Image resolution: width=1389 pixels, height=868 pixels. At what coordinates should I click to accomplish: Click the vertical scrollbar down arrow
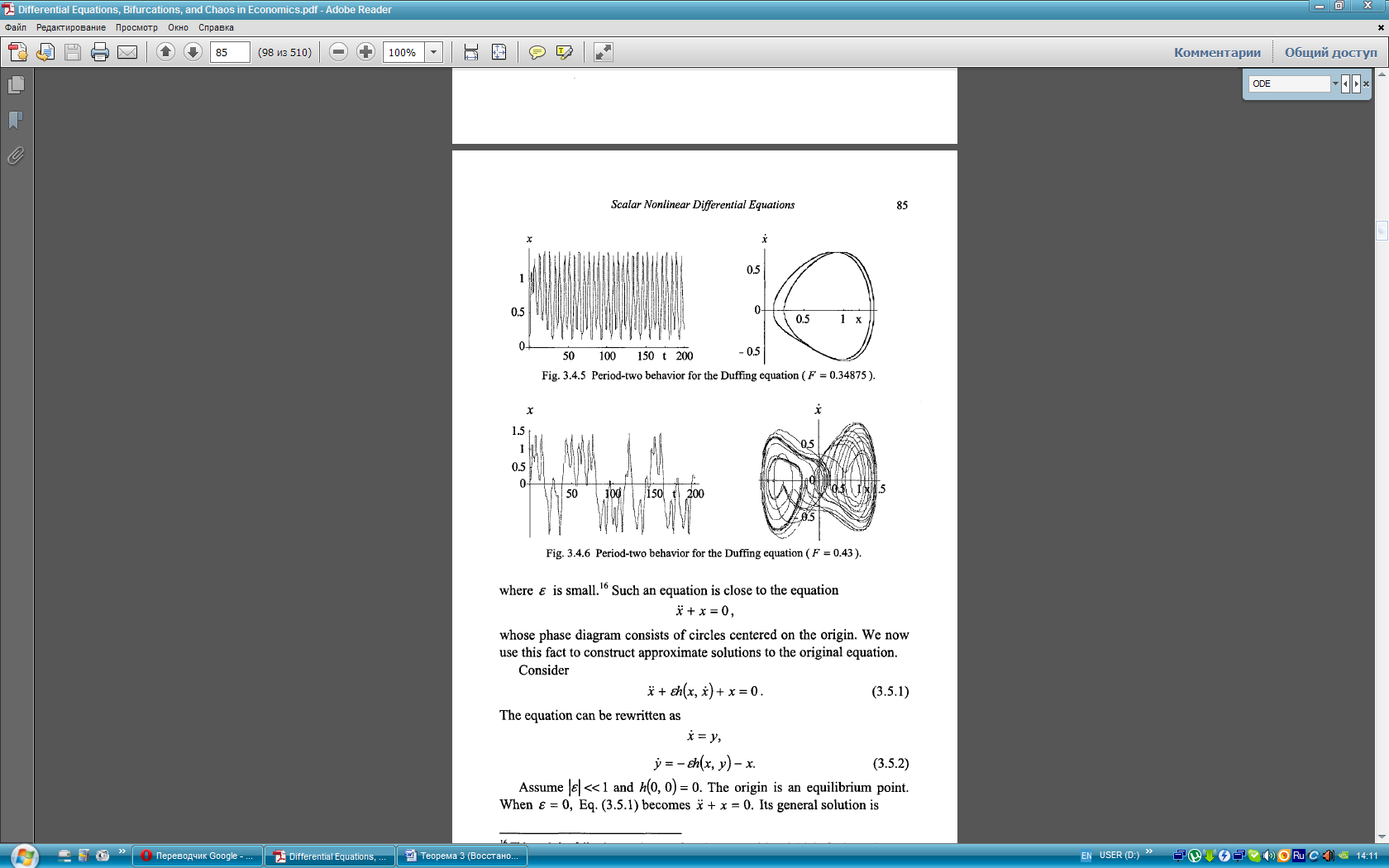pyautogui.click(x=1382, y=837)
